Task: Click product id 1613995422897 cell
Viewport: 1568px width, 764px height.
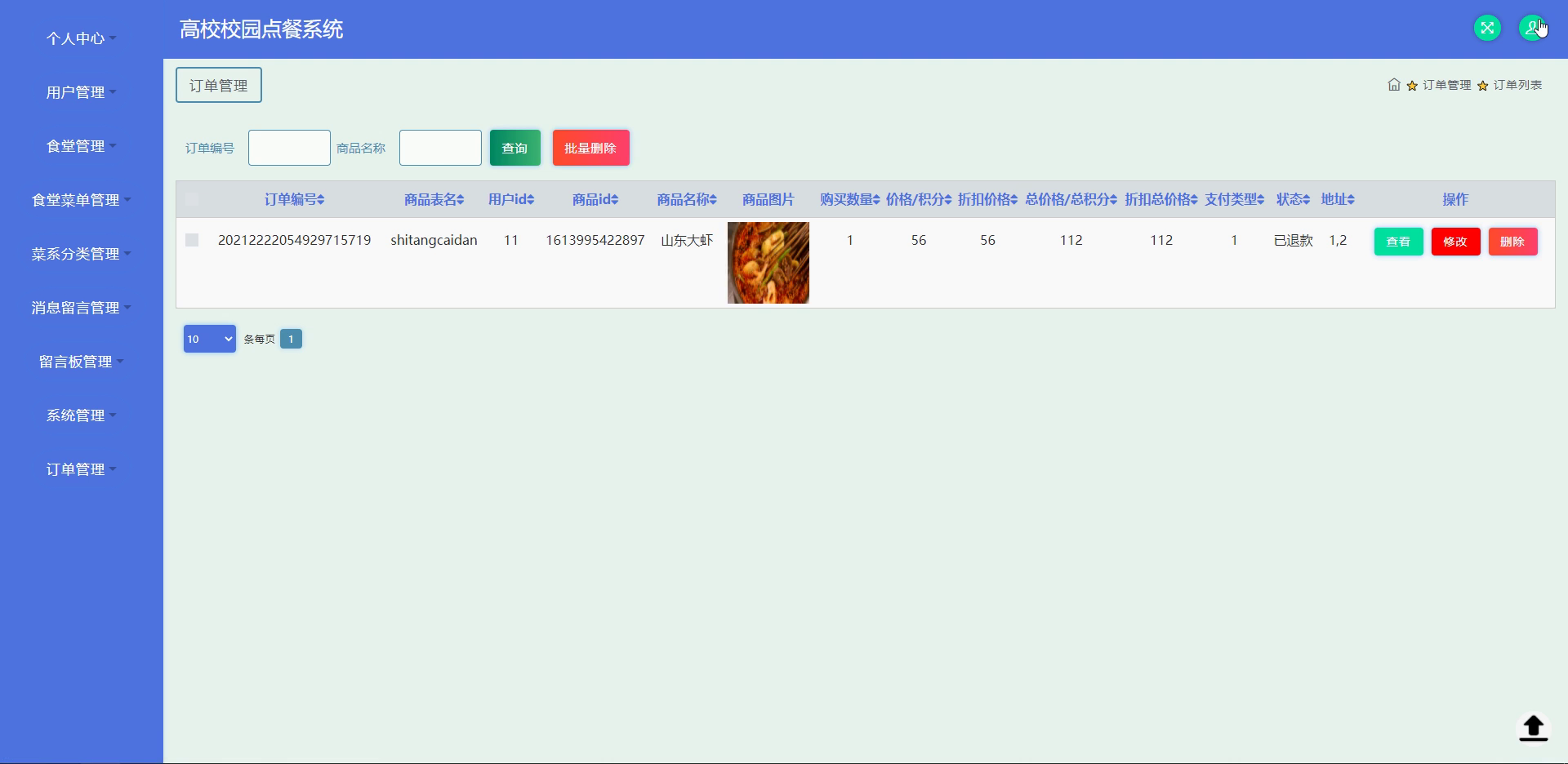Action: click(595, 240)
